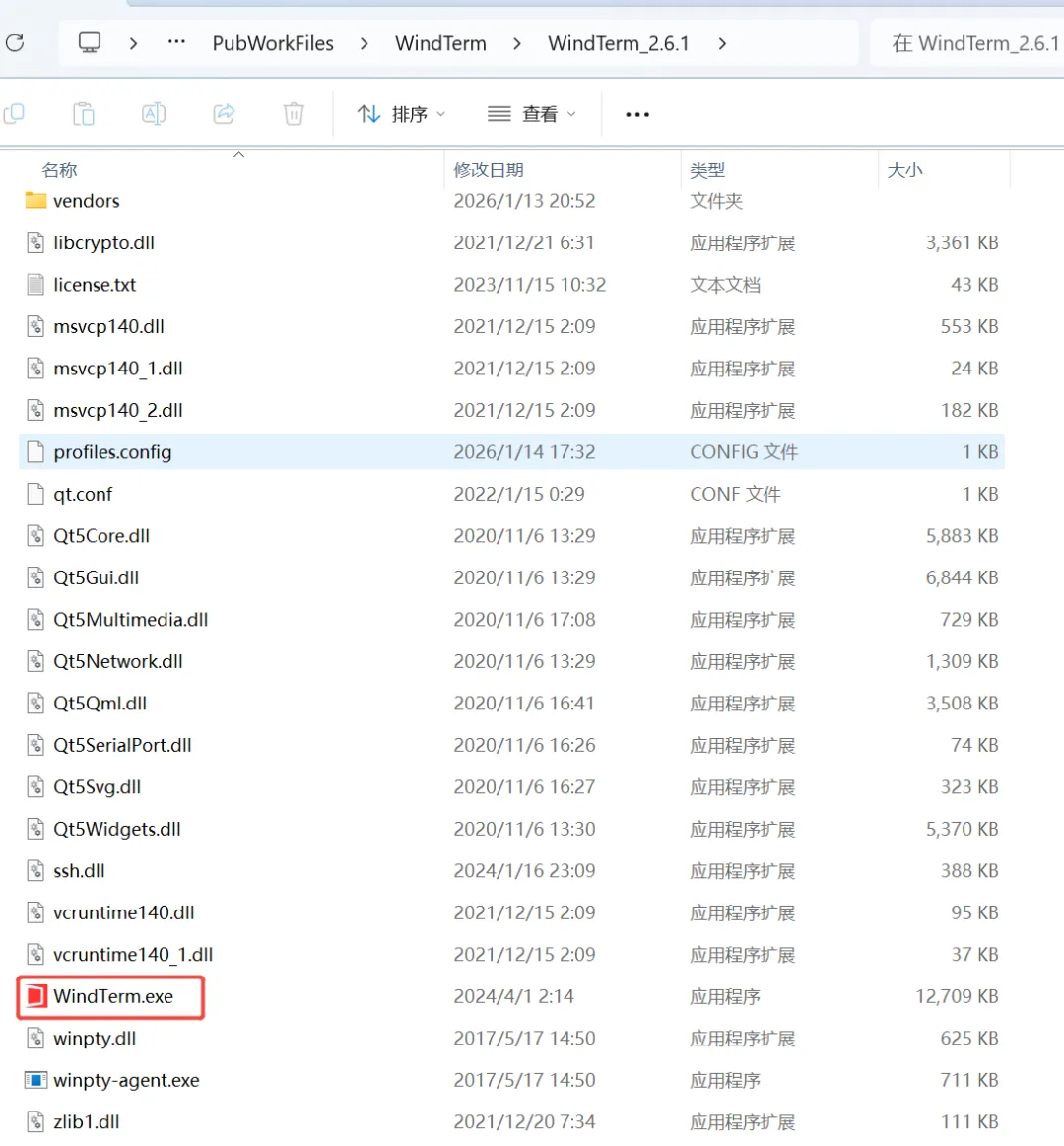Click the qt.conf file name

pos(83,495)
